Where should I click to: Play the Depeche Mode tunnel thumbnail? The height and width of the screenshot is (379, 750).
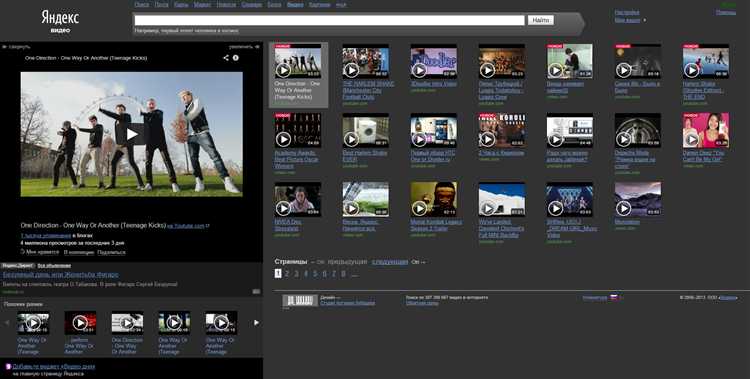pyautogui.click(x=638, y=130)
